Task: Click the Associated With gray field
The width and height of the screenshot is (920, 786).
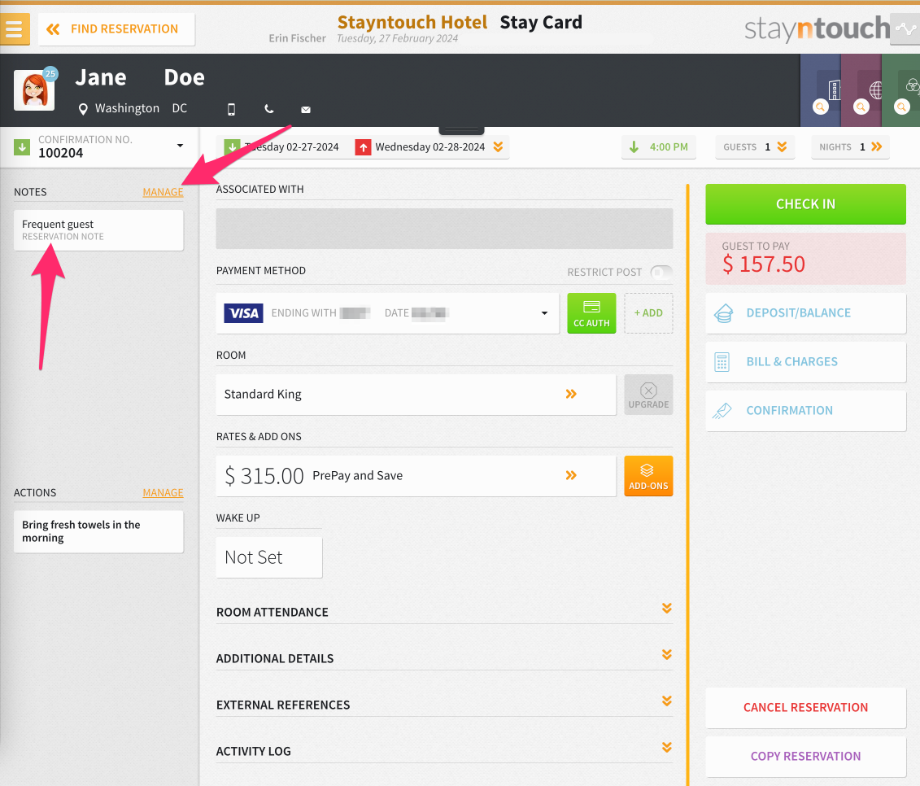Action: pyautogui.click(x=444, y=228)
